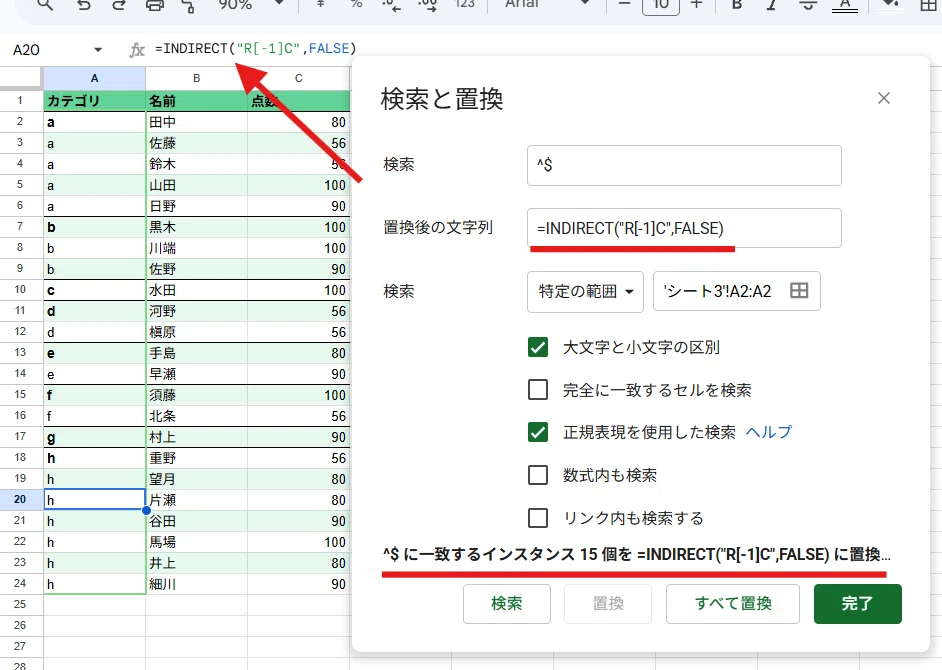Activate the paint format tool
The width and height of the screenshot is (942, 670).
click(x=189, y=5)
